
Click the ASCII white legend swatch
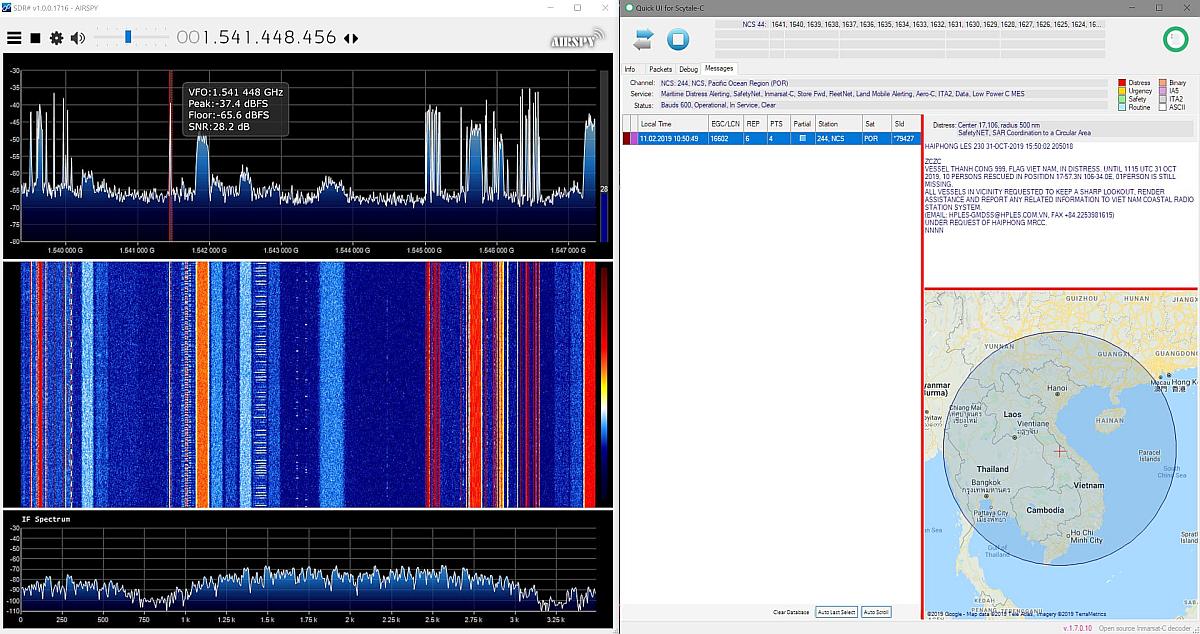[1162, 107]
